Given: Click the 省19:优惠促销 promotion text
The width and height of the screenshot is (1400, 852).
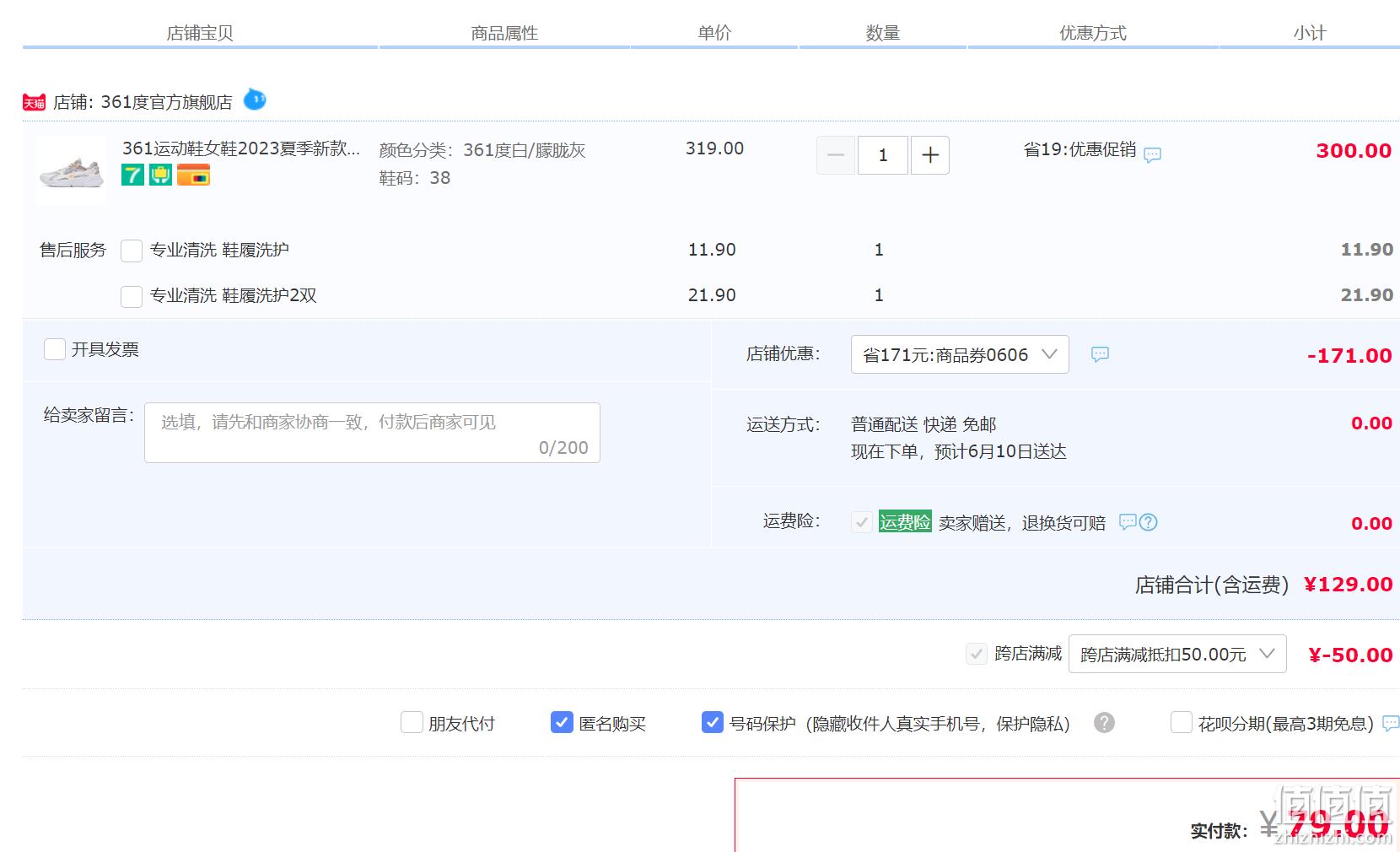Looking at the screenshot, I should point(1080,150).
